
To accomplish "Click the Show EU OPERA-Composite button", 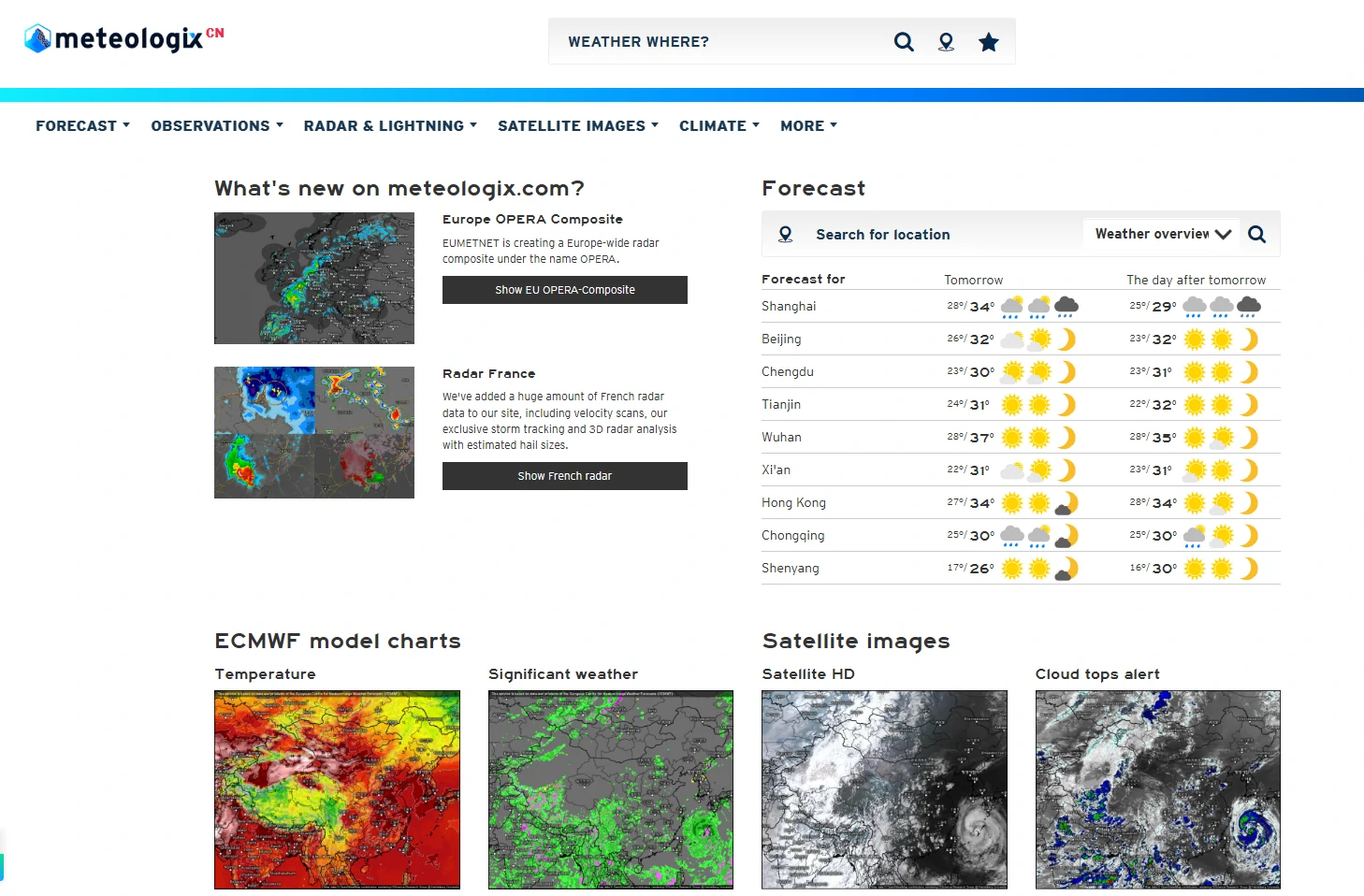I will [565, 290].
